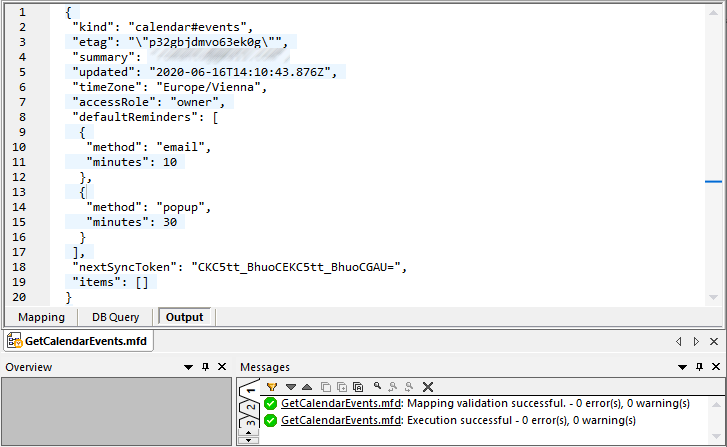Screen dimensions: 727x447
Task: Copy selected message to clipboard
Action: point(326,386)
